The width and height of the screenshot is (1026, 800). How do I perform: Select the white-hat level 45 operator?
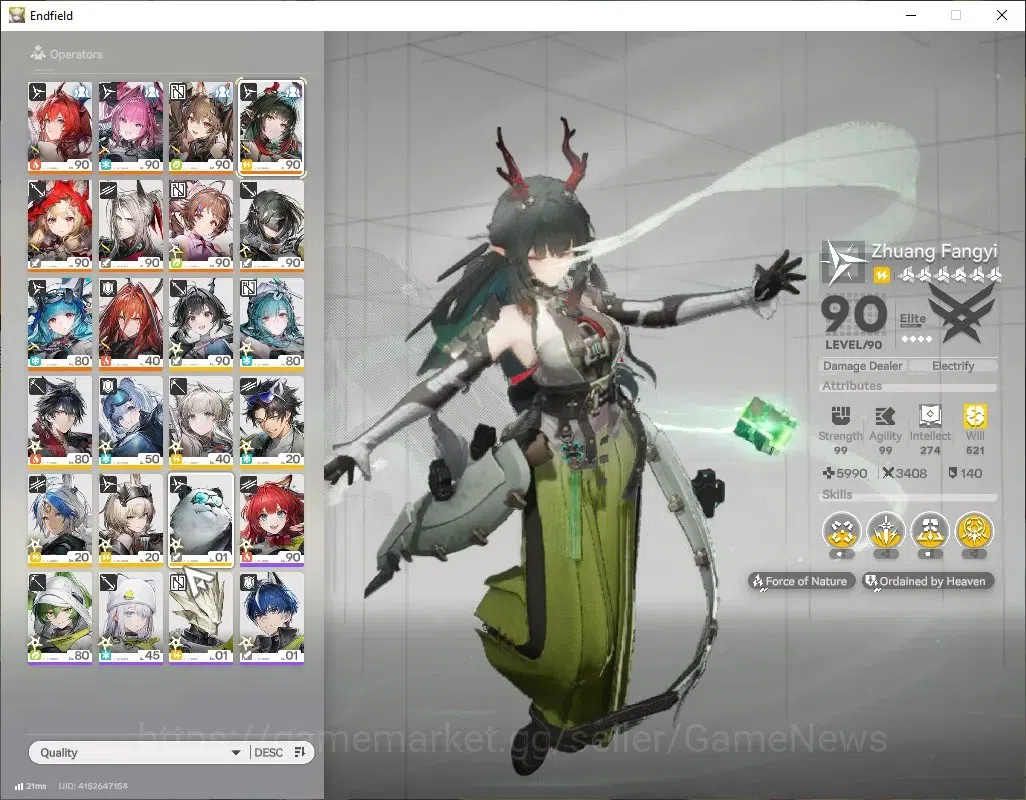pos(130,617)
